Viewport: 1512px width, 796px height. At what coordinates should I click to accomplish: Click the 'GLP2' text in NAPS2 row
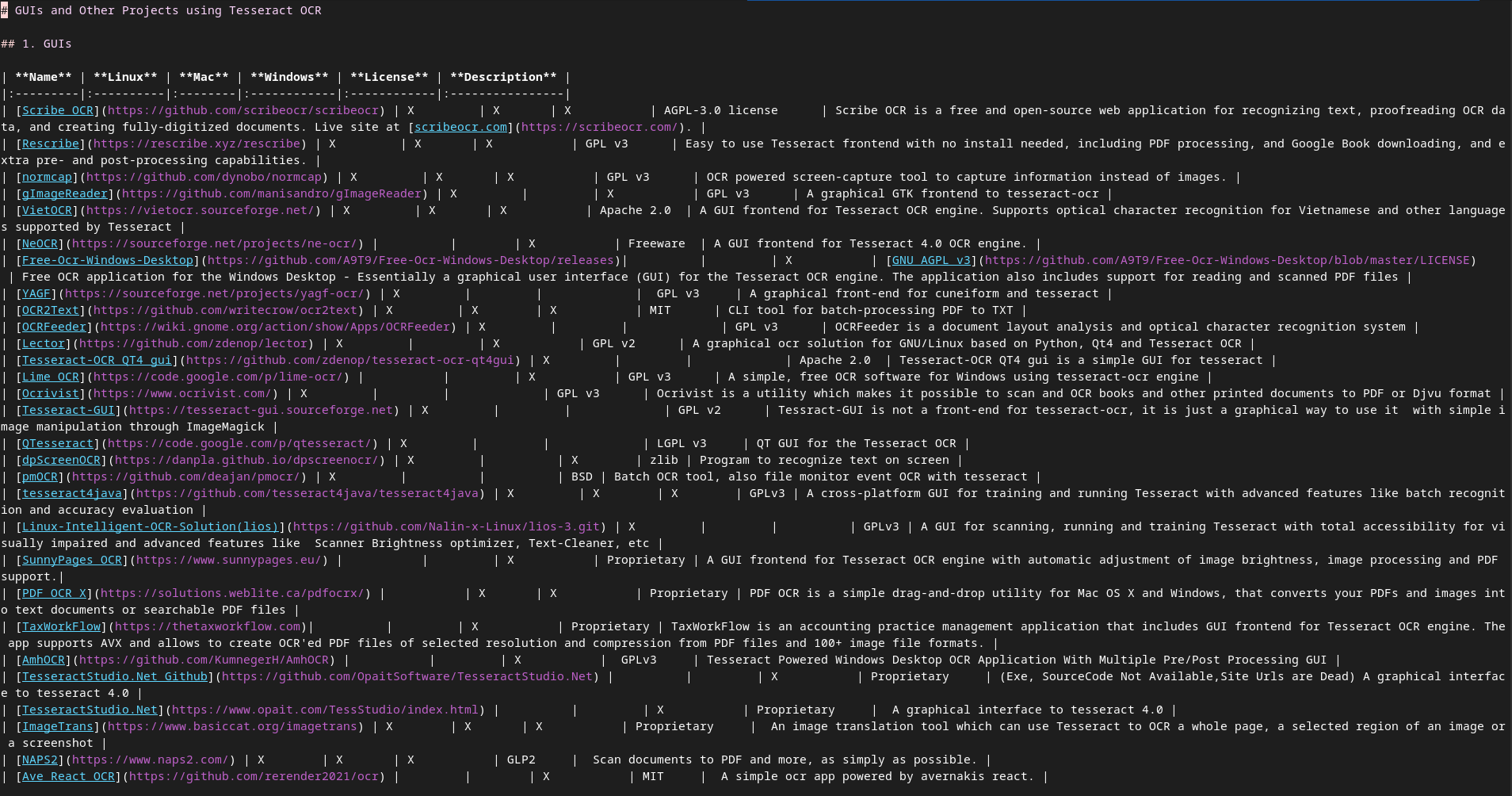[521, 760]
